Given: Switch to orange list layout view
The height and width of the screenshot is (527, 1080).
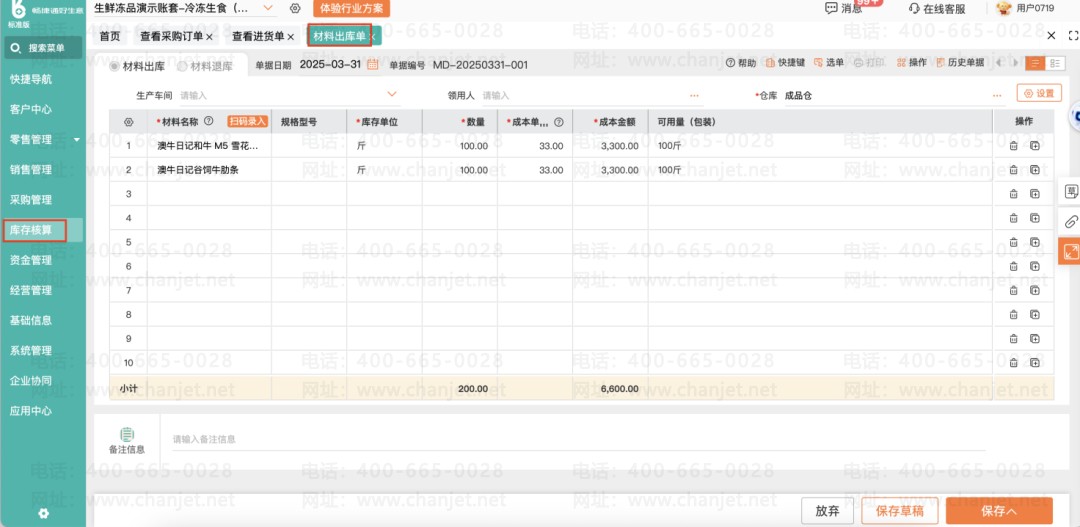Looking at the screenshot, I should (x=1035, y=63).
